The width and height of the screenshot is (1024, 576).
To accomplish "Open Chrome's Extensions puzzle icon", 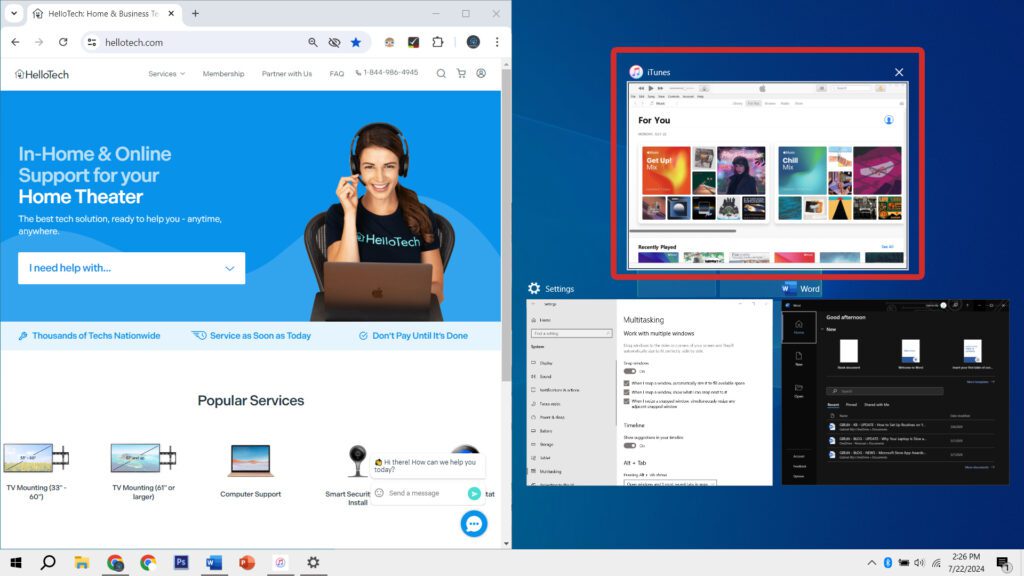I will point(437,42).
